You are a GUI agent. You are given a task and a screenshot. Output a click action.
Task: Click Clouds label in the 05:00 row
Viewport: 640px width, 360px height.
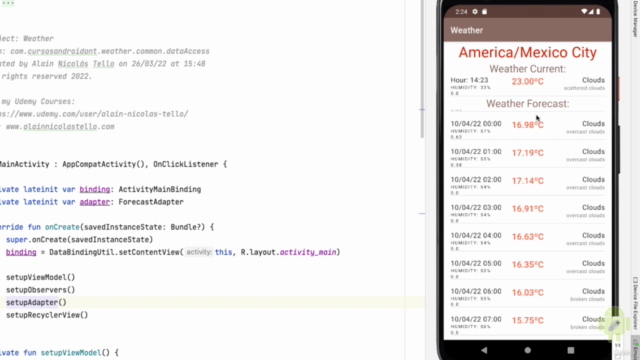[593, 264]
